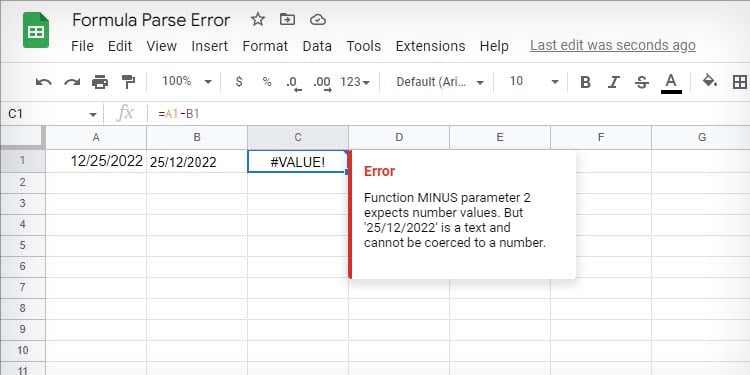Screen dimensions: 750x375
Task: Open the View menu
Action: pos(162,46)
